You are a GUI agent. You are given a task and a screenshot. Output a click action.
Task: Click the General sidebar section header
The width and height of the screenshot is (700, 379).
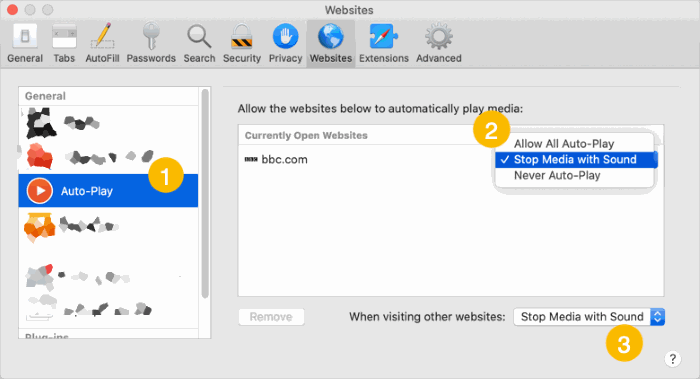click(45, 96)
